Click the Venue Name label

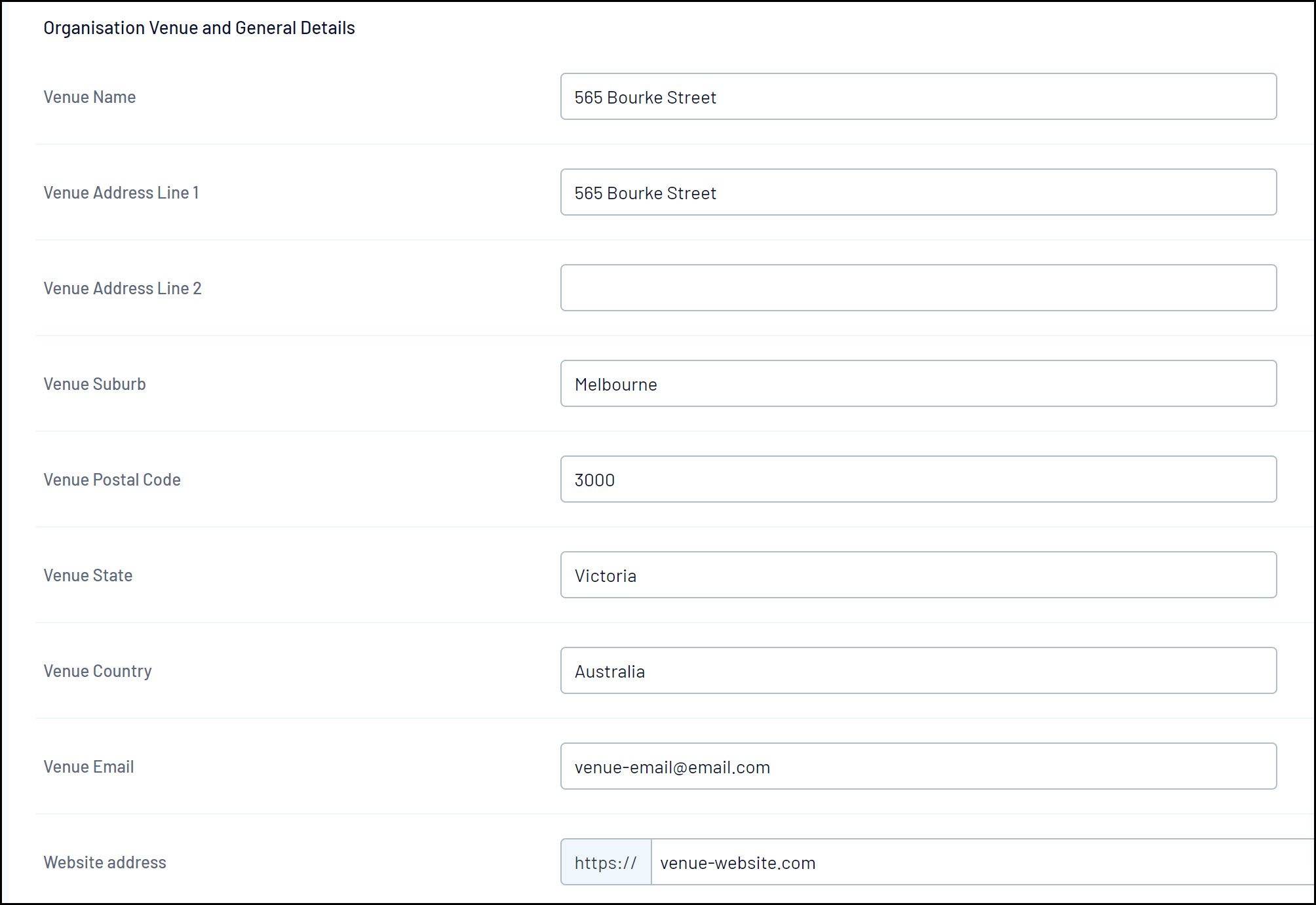pos(90,97)
